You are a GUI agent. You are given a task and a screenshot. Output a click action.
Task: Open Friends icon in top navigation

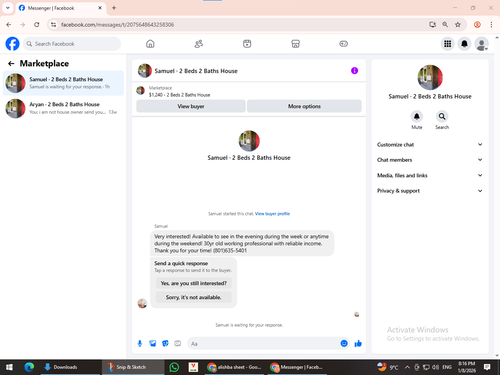click(199, 44)
